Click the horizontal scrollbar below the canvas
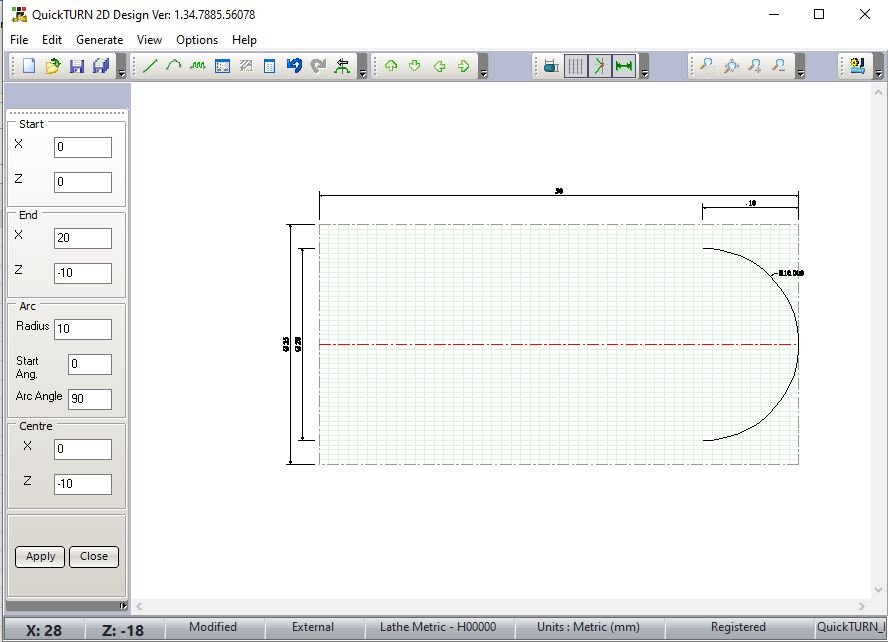 pyautogui.click(x=500, y=606)
